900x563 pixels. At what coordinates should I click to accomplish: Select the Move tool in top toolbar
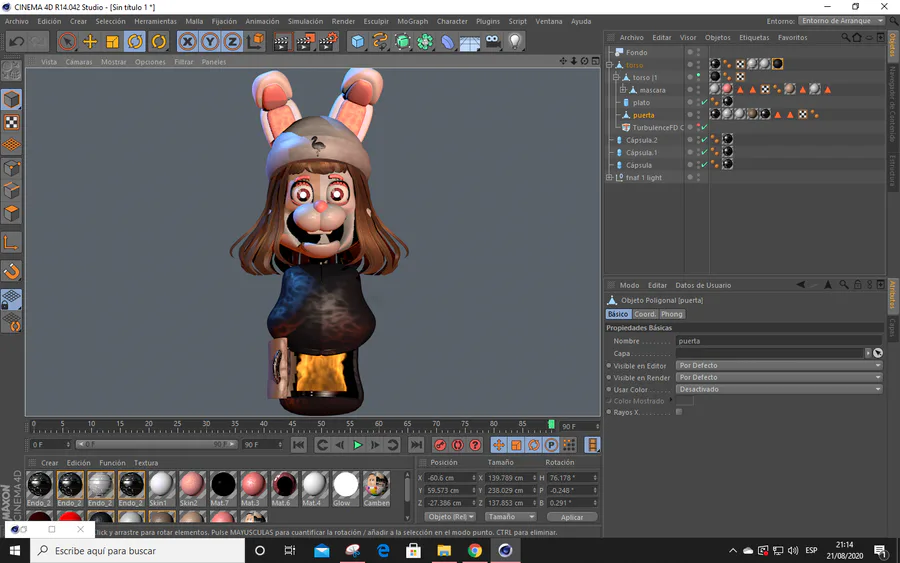(x=90, y=41)
